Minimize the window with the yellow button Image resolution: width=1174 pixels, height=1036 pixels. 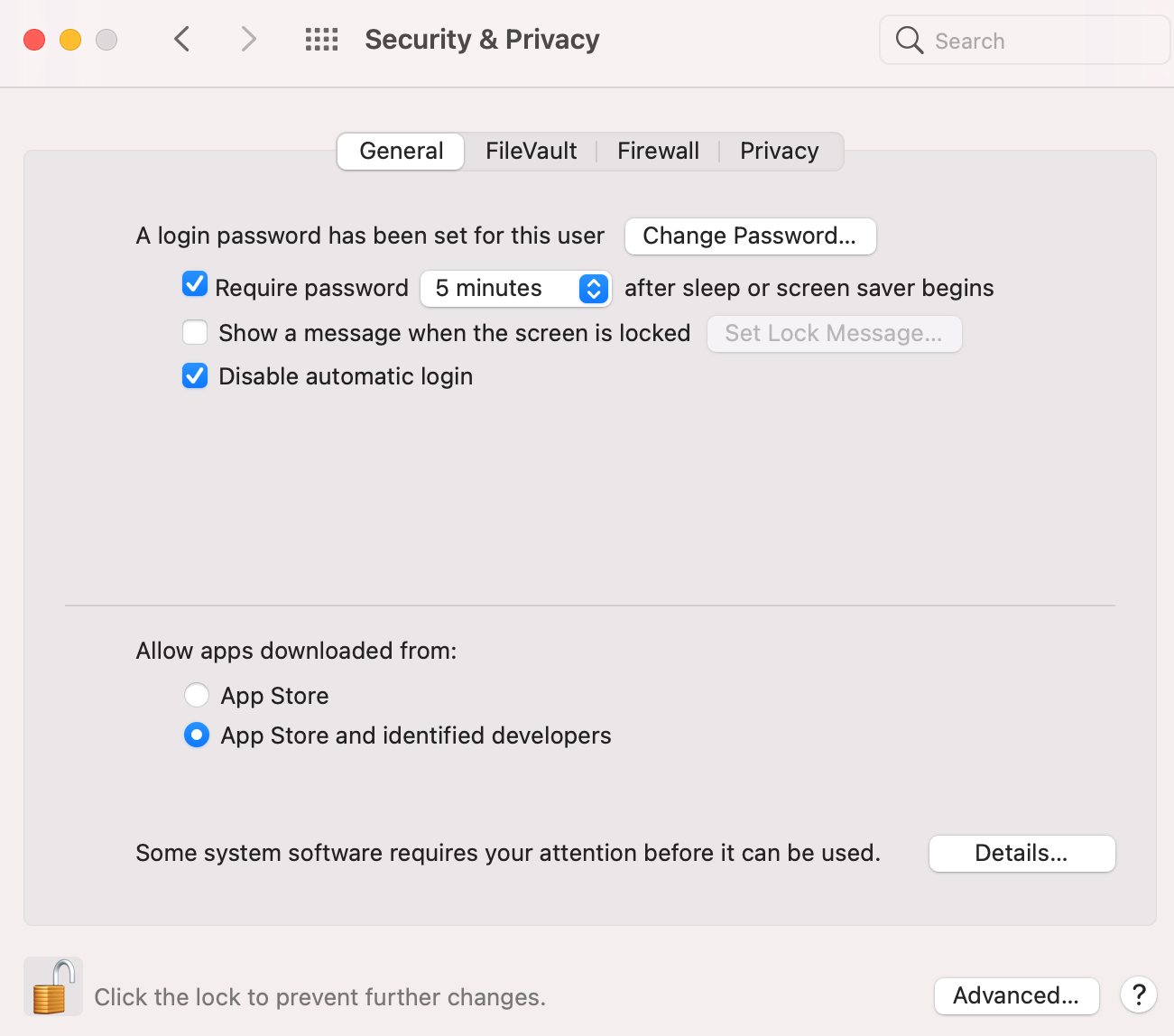click(70, 40)
